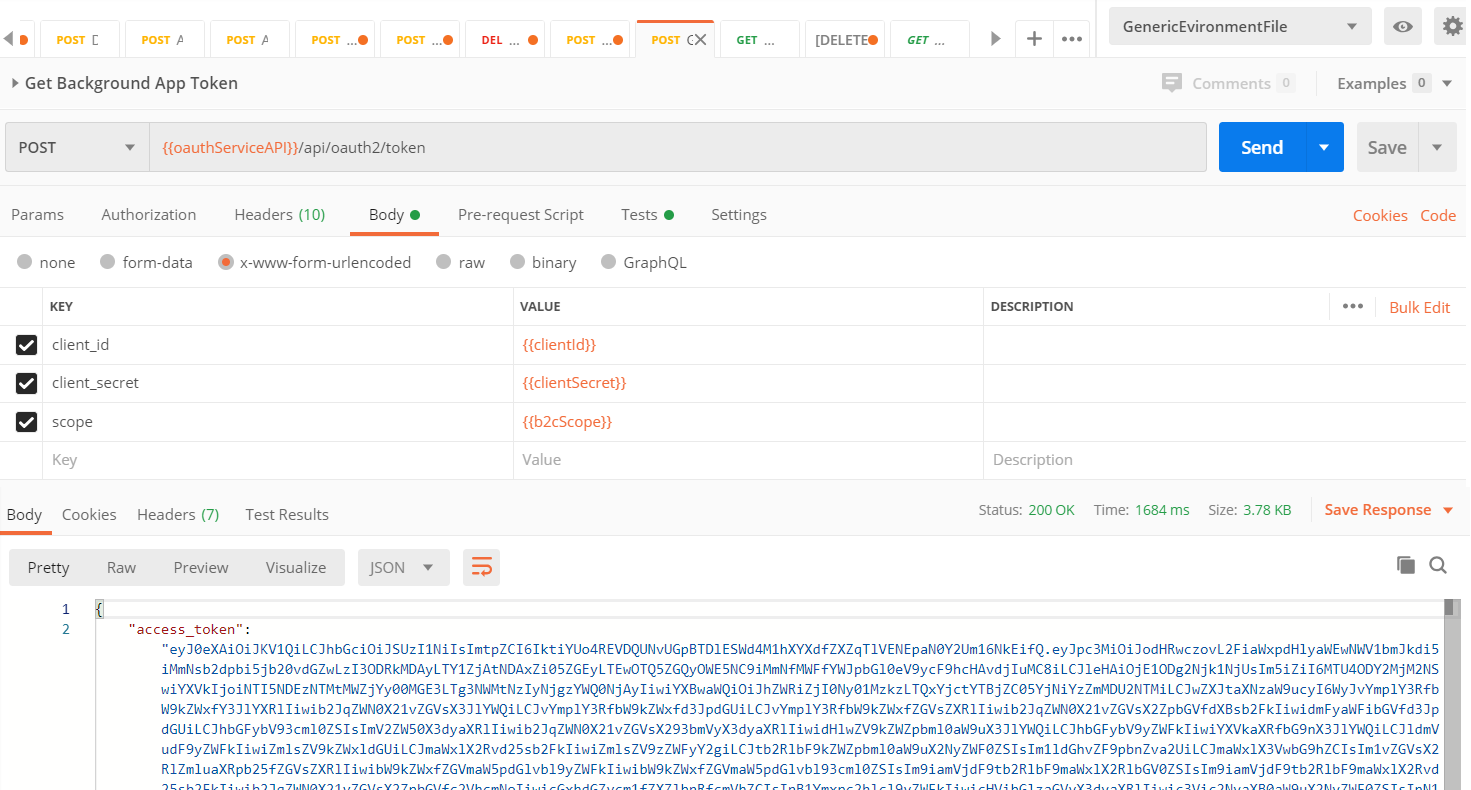
Task: Click the blue Send button
Action: (x=1261, y=147)
